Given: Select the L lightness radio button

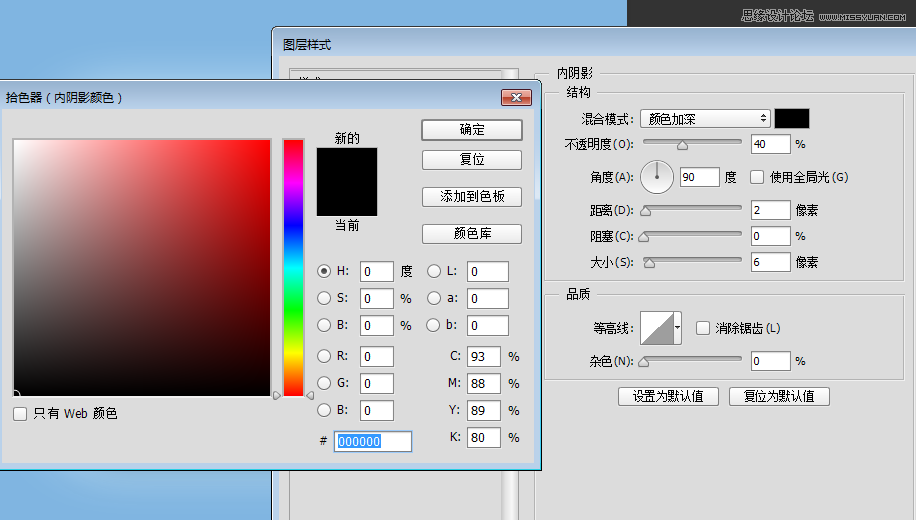Looking at the screenshot, I should (433, 271).
